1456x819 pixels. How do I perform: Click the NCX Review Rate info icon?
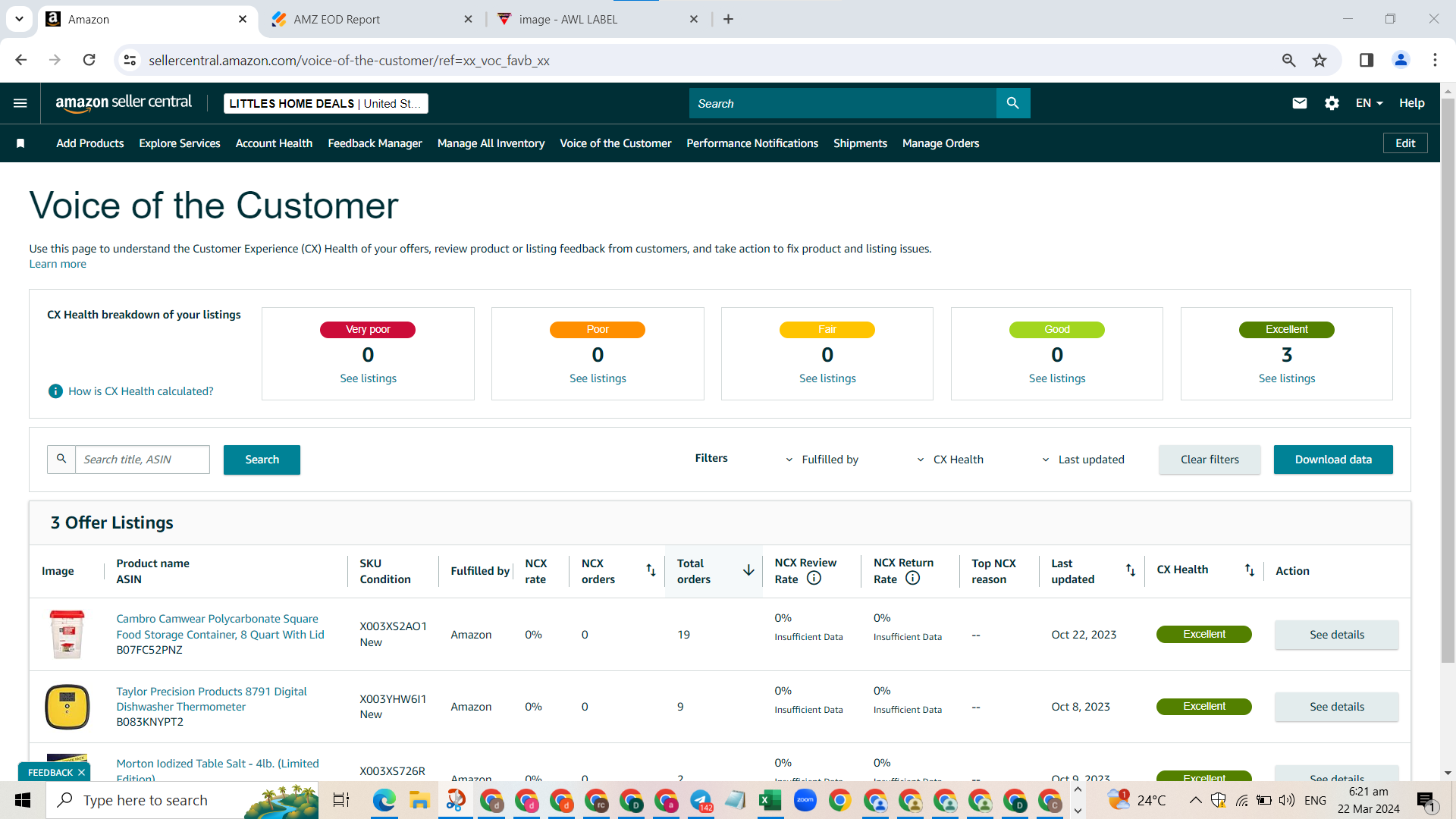coord(814,578)
